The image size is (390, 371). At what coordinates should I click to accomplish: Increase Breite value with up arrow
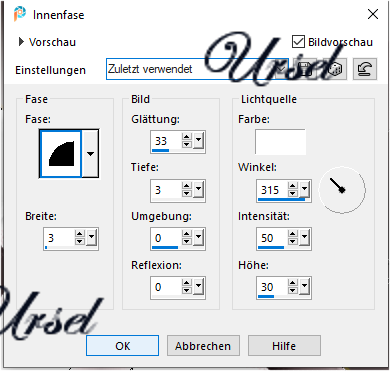tap(80, 234)
